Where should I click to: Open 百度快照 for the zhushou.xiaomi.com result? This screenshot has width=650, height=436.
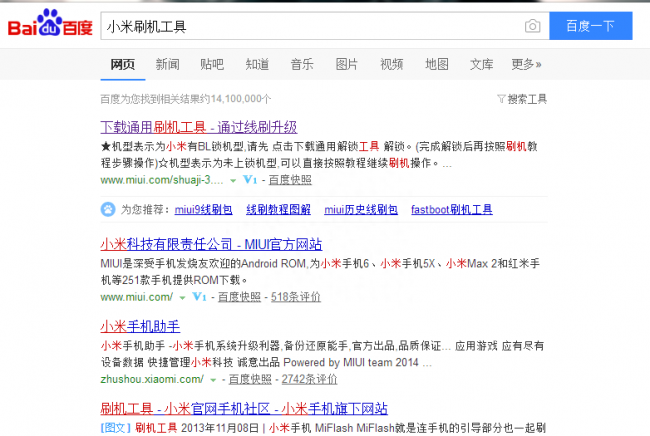pyautogui.click(x=250, y=379)
